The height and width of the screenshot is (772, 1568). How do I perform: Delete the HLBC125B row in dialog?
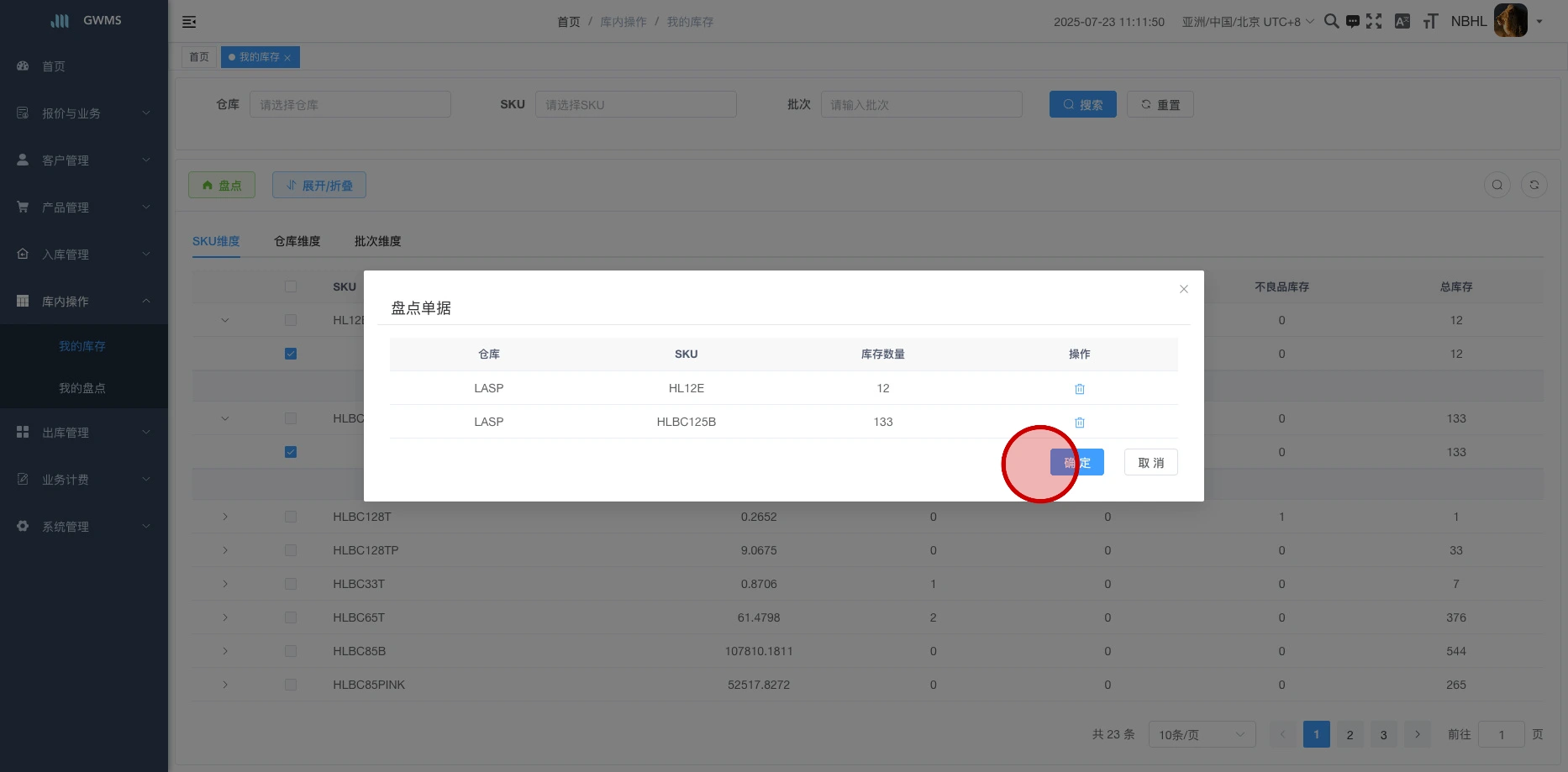pos(1079,423)
